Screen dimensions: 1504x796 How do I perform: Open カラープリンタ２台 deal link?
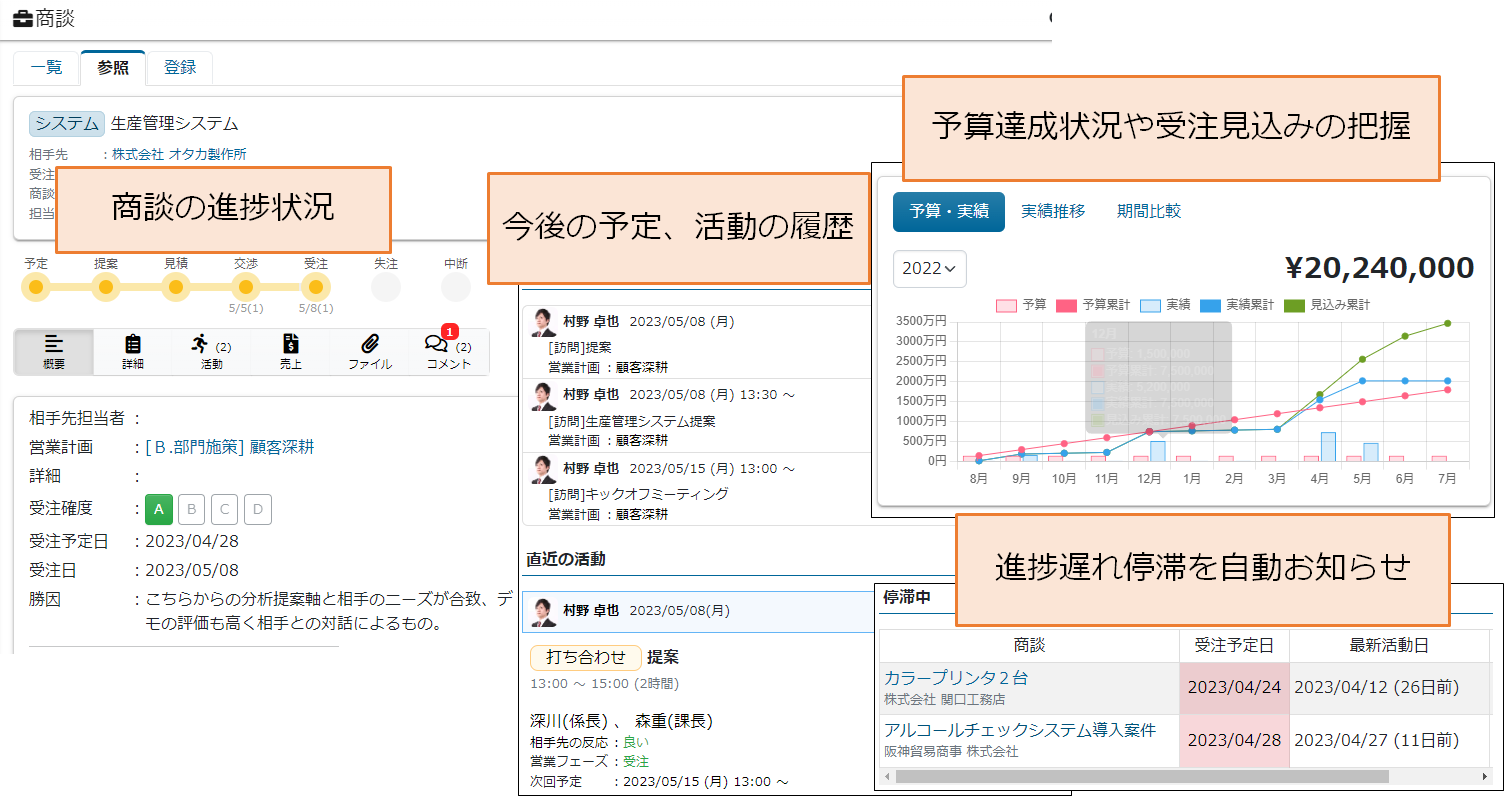click(x=955, y=678)
